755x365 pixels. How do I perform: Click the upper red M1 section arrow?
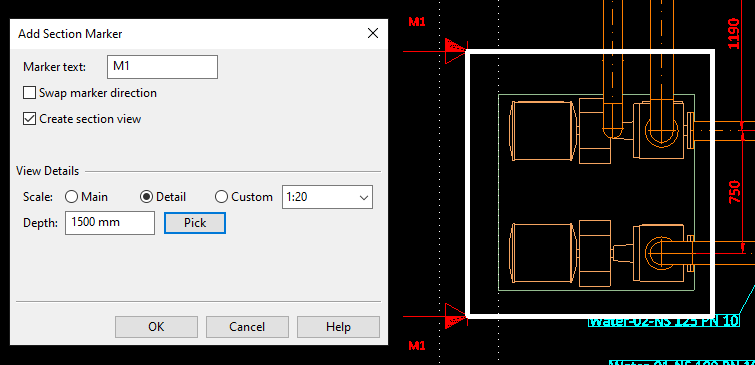(x=455, y=51)
